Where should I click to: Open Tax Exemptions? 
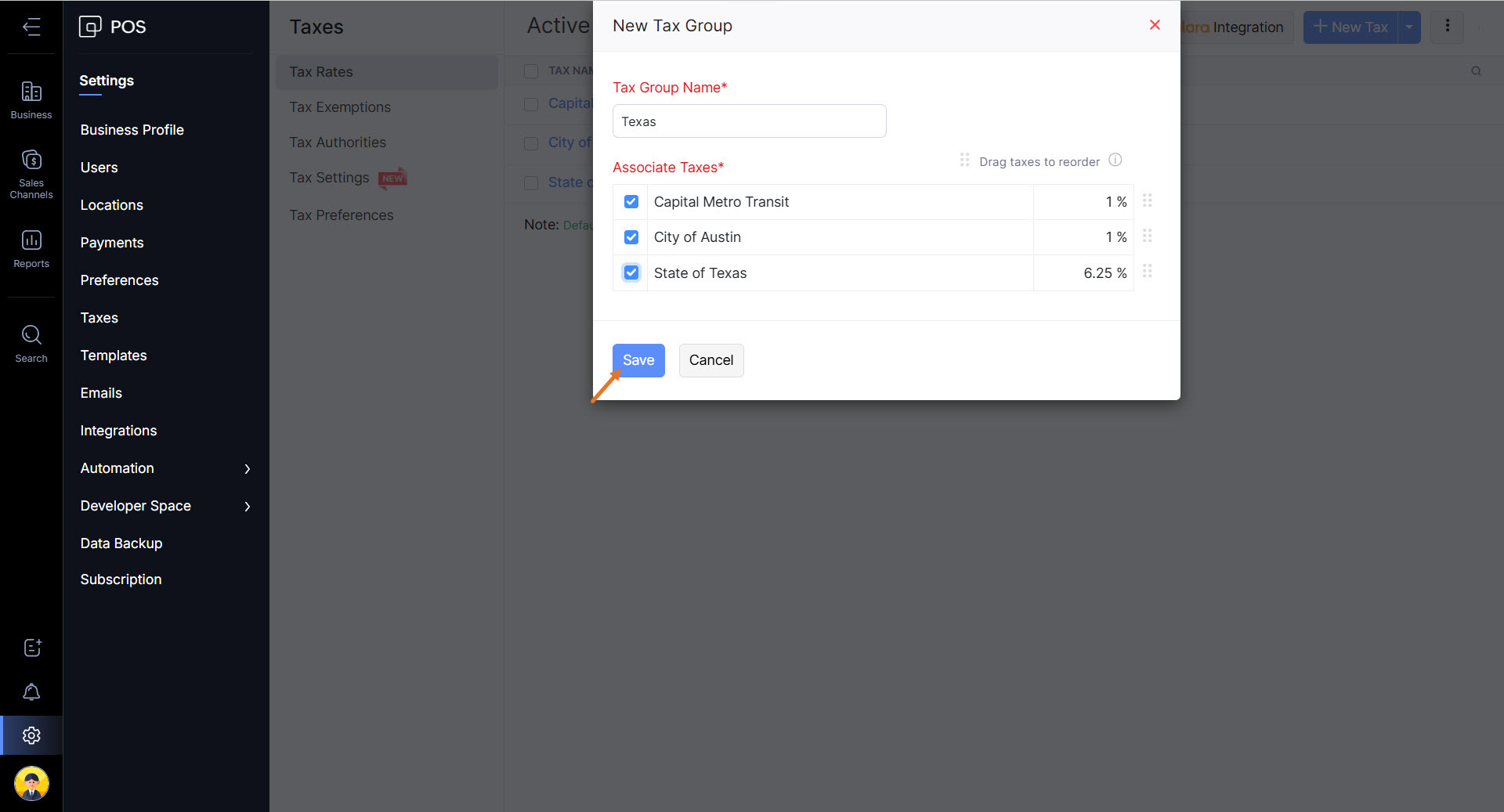pos(340,107)
